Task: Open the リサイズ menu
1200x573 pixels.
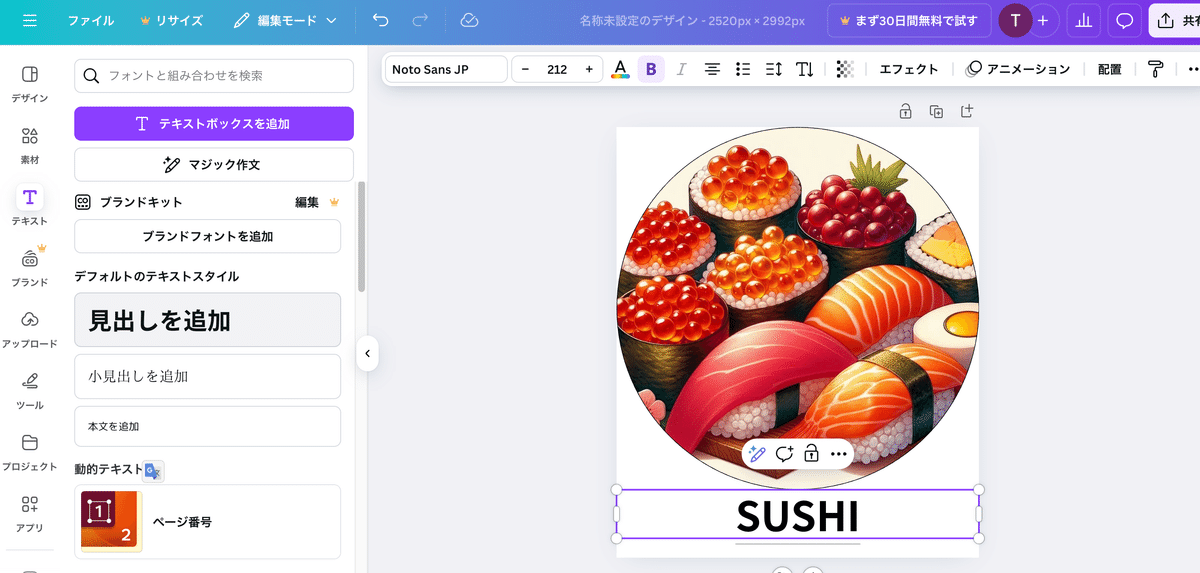Action: coord(171,20)
